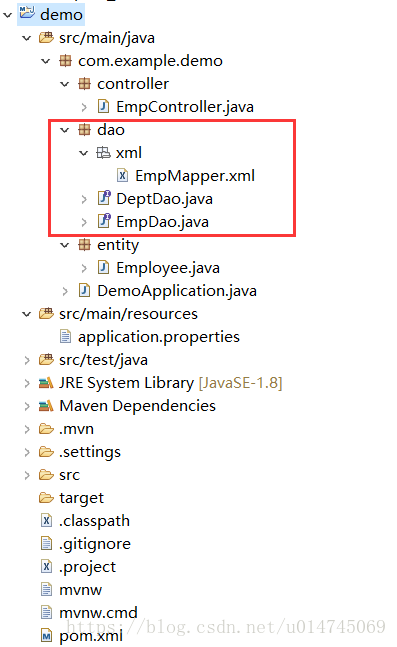Click the target folder icon
This screenshot has width=397, height=647.
46,498
